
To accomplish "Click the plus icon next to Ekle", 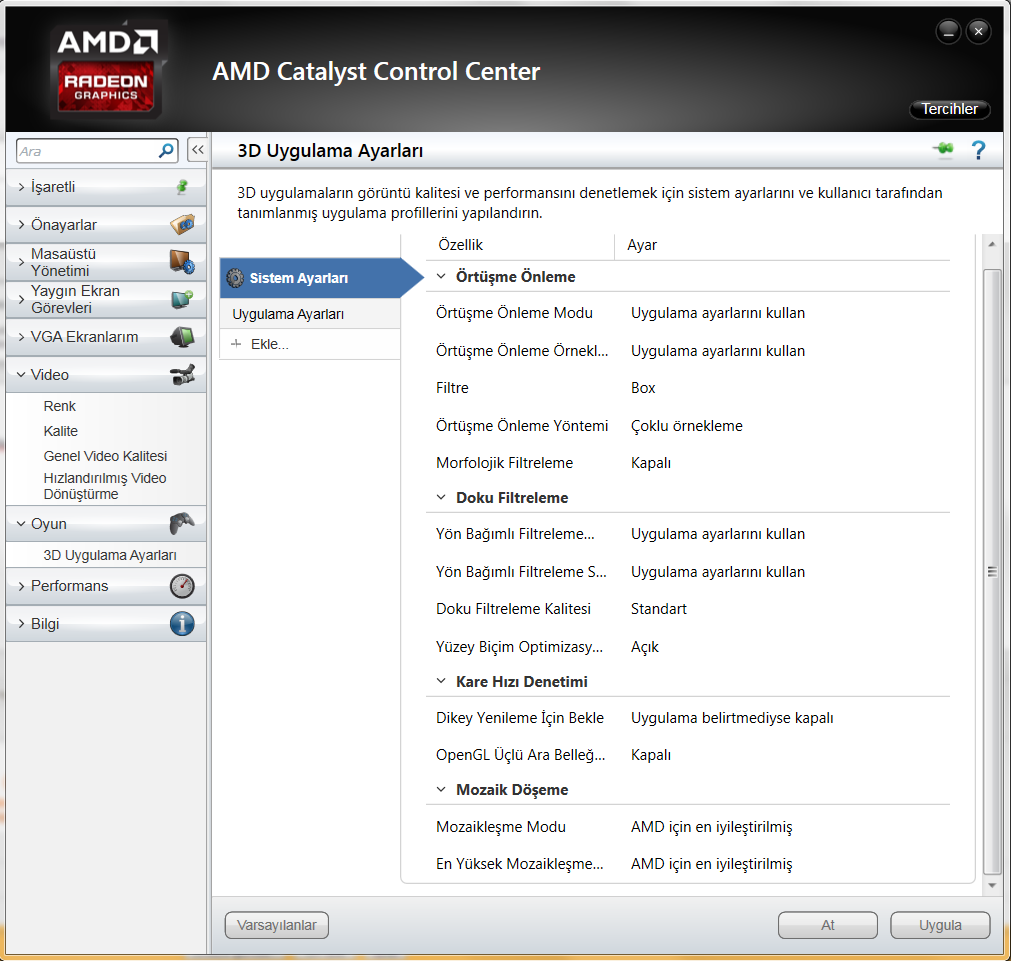I will (236, 344).
